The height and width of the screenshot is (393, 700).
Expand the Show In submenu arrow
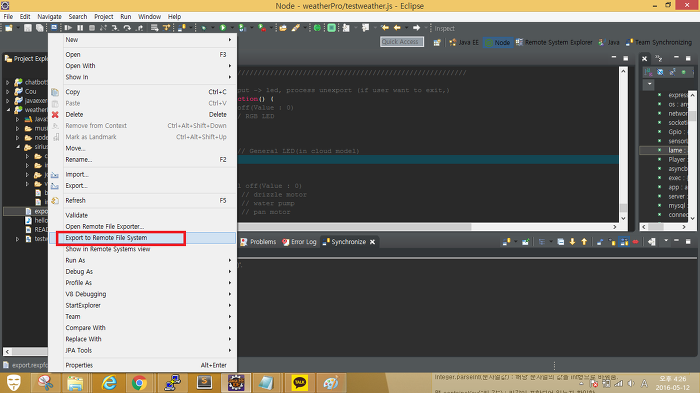coord(230,77)
